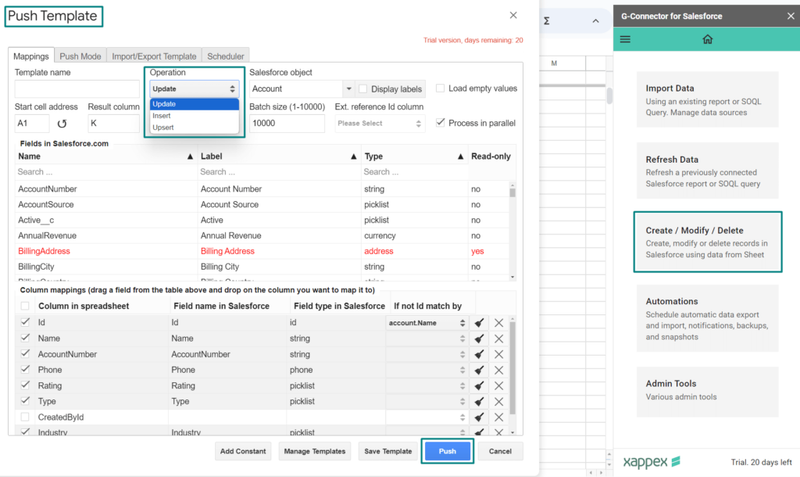The height and width of the screenshot is (477, 800).
Task: Remove the CreatedById mapping with its X icon
Action: click(498, 417)
